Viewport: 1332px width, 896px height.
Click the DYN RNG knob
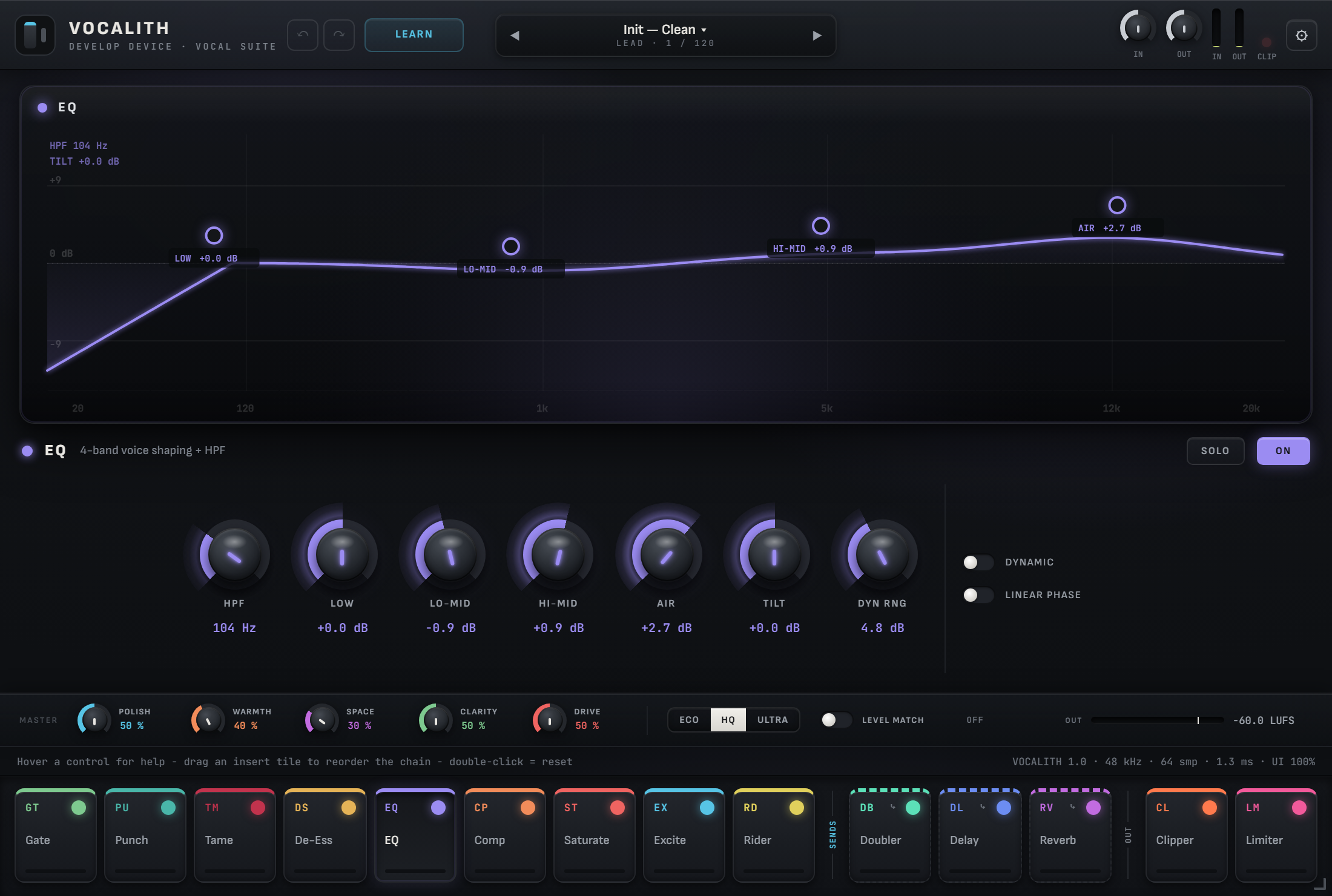click(x=882, y=555)
